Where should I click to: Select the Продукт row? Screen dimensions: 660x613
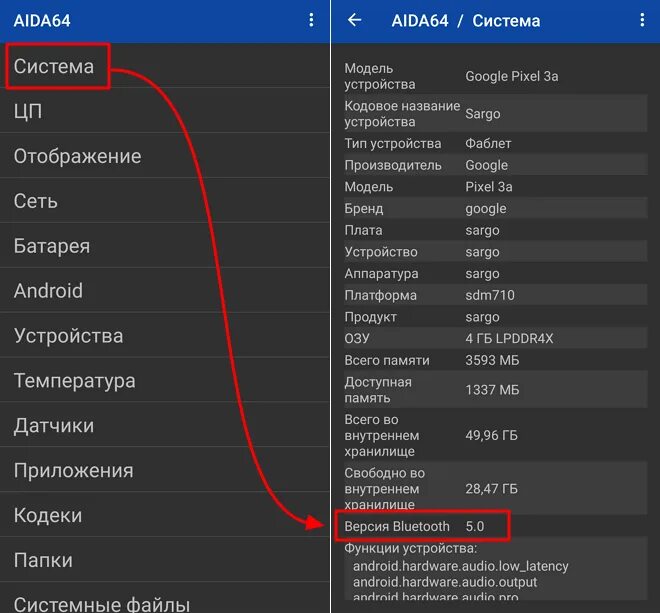(x=495, y=317)
